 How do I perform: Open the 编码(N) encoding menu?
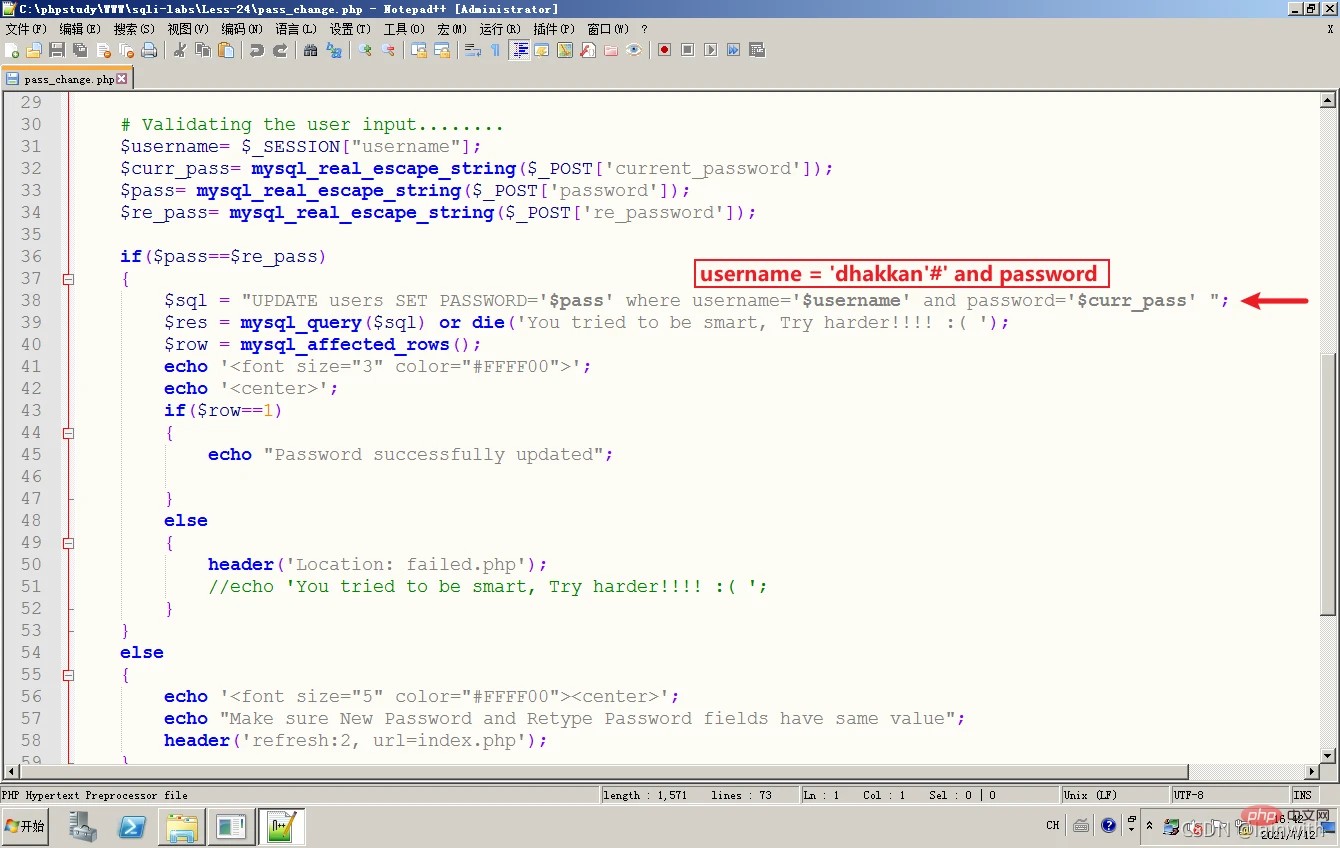[242, 29]
